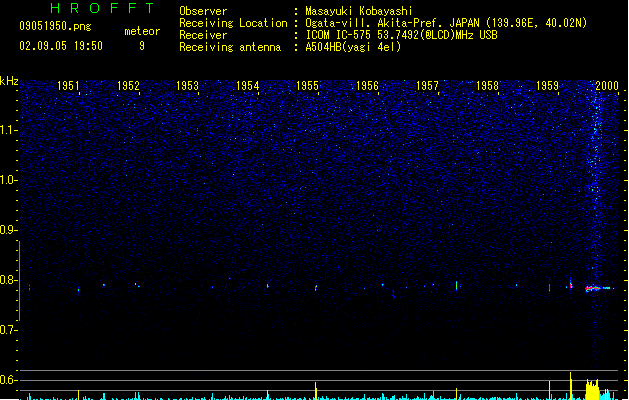Viewport: 629px width, 400px height.
Task: Click the 0.6 kHz axis label
Action: [x=8, y=380]
